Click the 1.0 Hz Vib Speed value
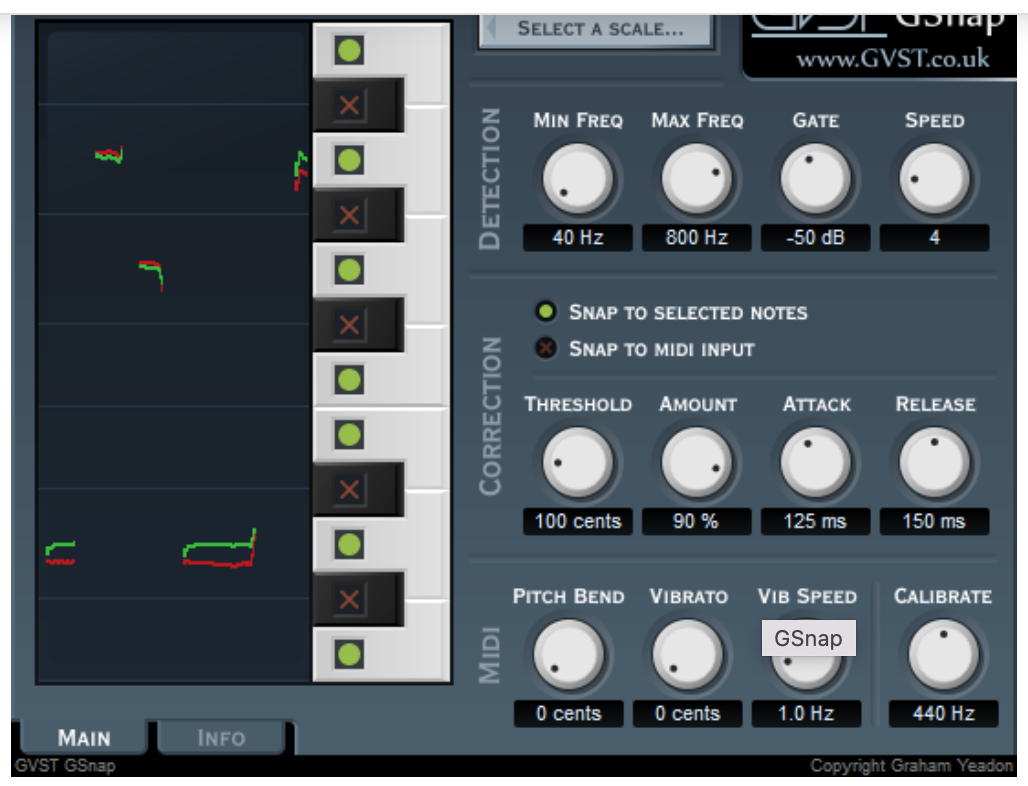 pos(806,713)
